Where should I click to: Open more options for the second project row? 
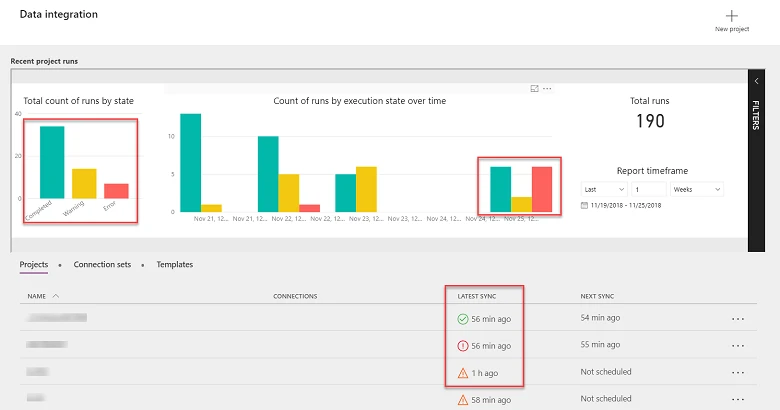click(x=738, y=346)
